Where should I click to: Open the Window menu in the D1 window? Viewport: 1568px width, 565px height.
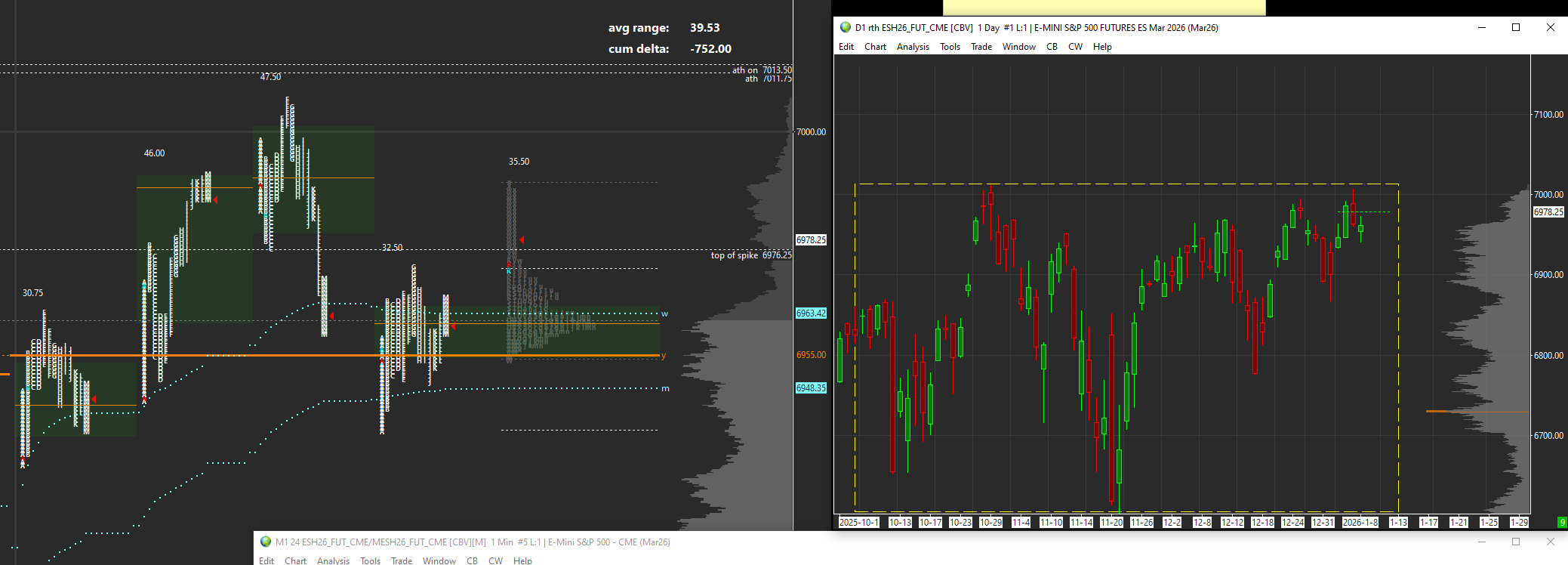[x=1019, y=47]
